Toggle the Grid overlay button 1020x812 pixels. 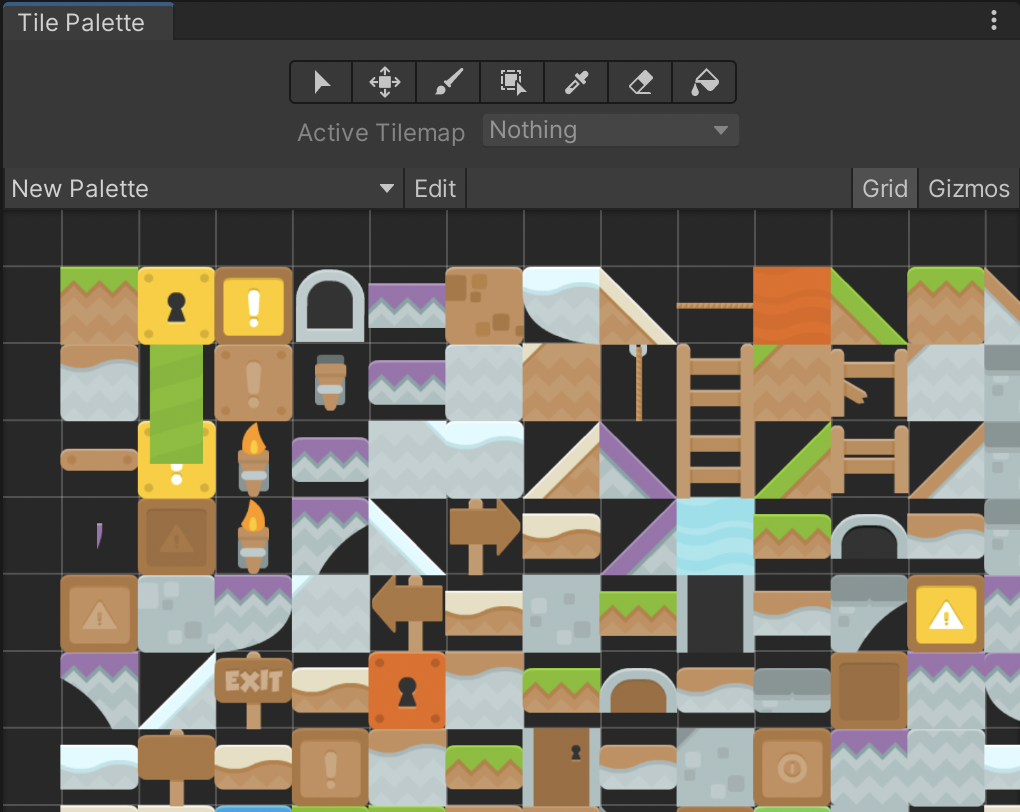coord(885,189)
